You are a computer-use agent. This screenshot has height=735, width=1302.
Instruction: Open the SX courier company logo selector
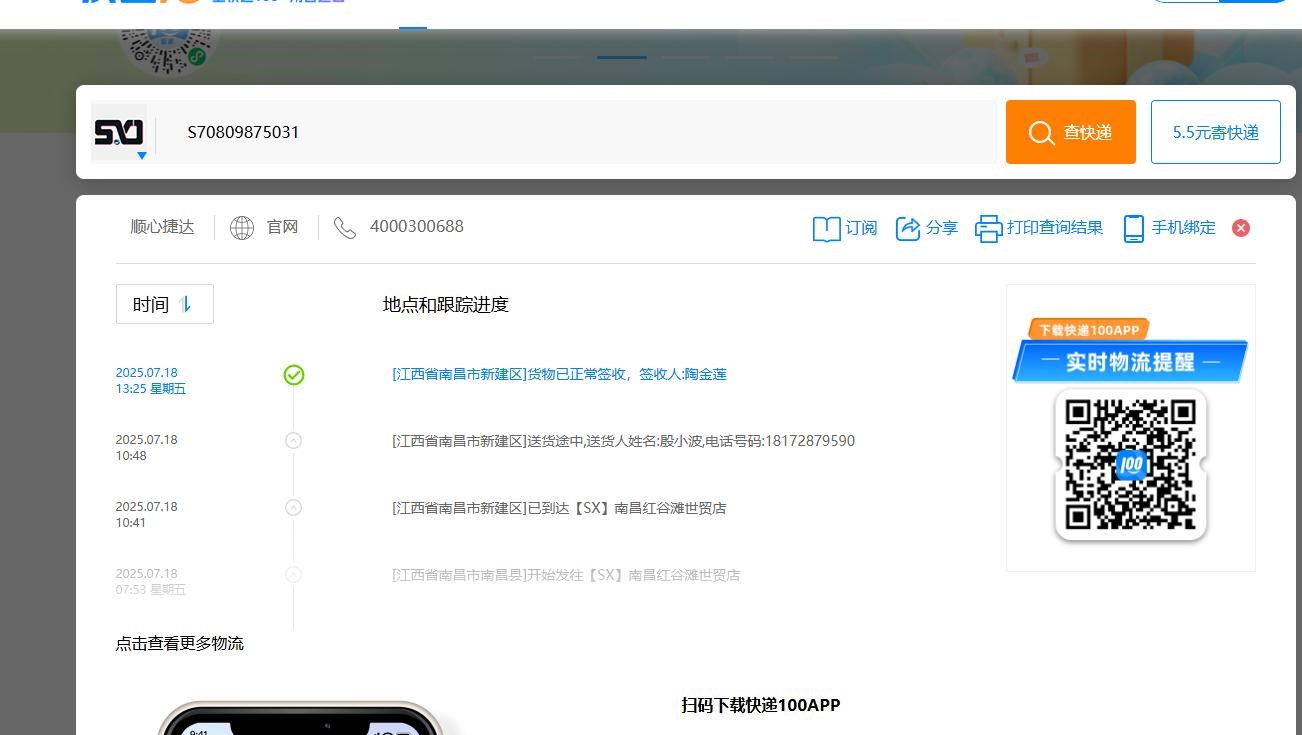pyautogui.click(x=119, y=132)
